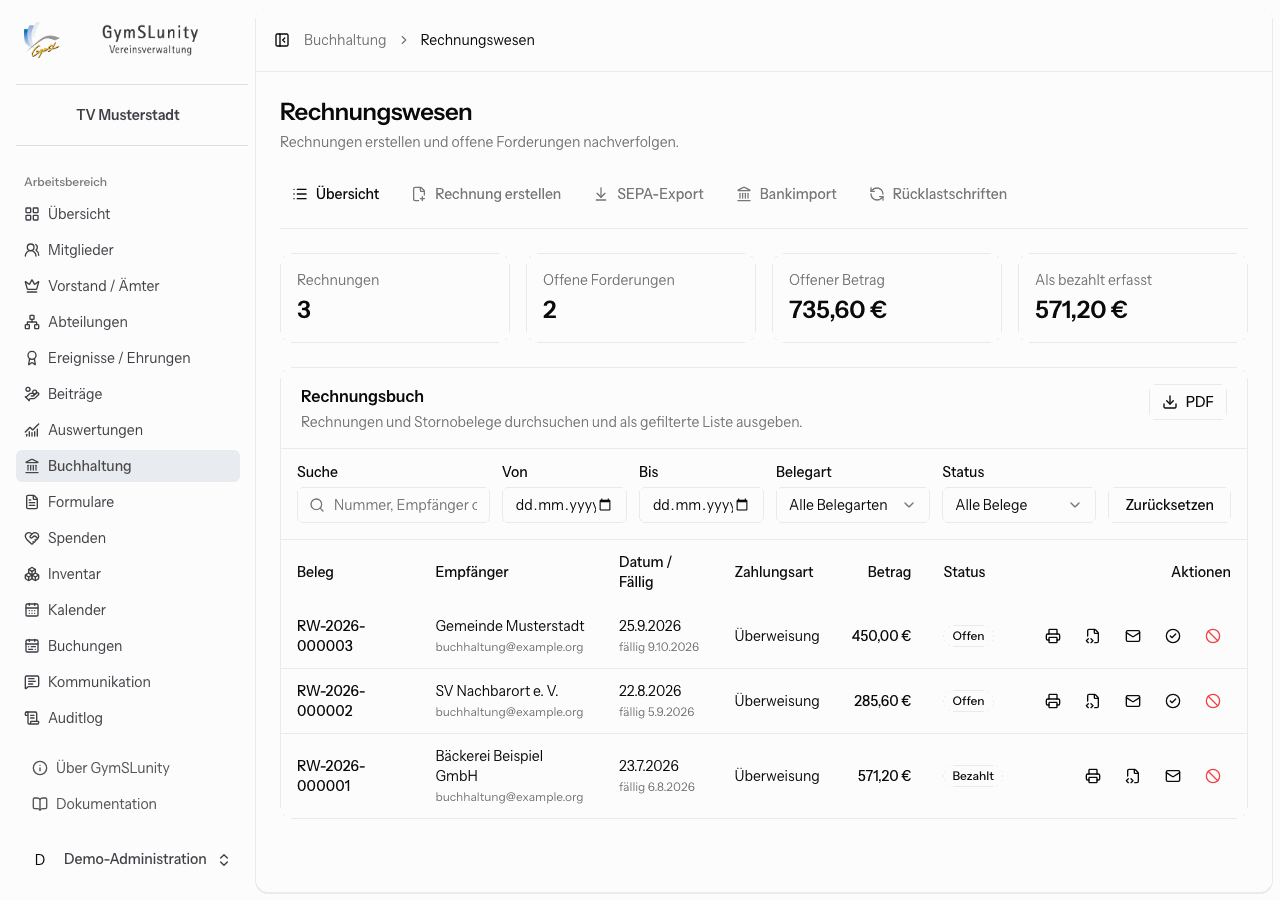Open the Von date picker calendar
Viewport: 1280px width, 900px height.
(605, 505)
